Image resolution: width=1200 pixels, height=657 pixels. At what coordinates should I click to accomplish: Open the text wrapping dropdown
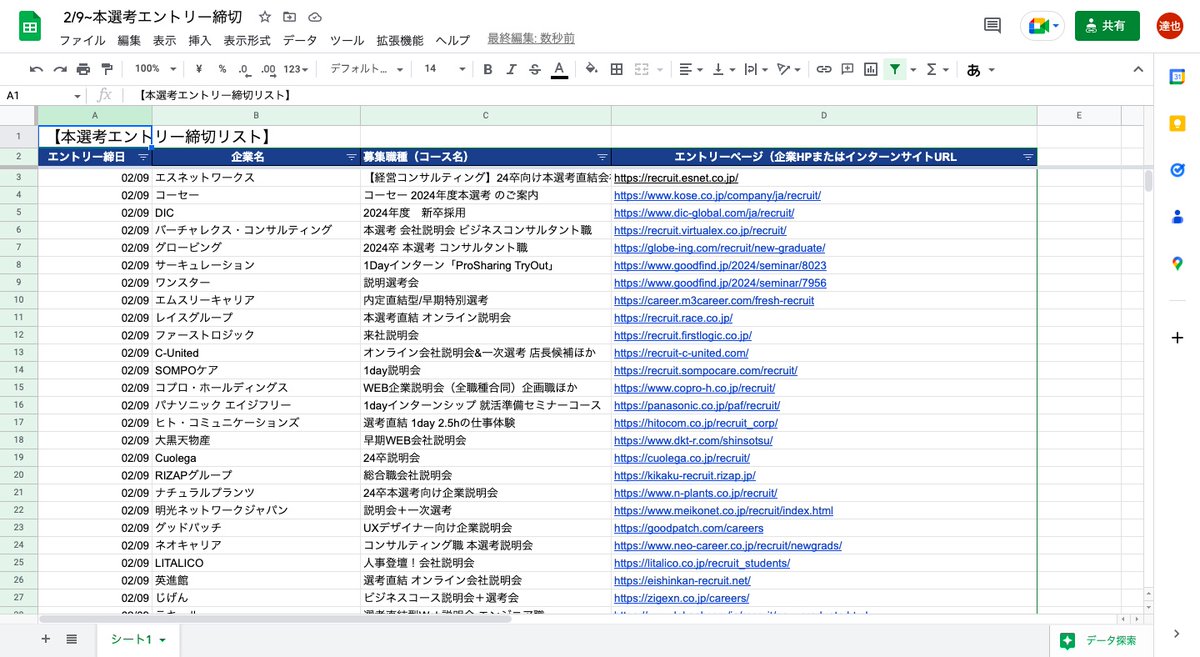(756, 69)
